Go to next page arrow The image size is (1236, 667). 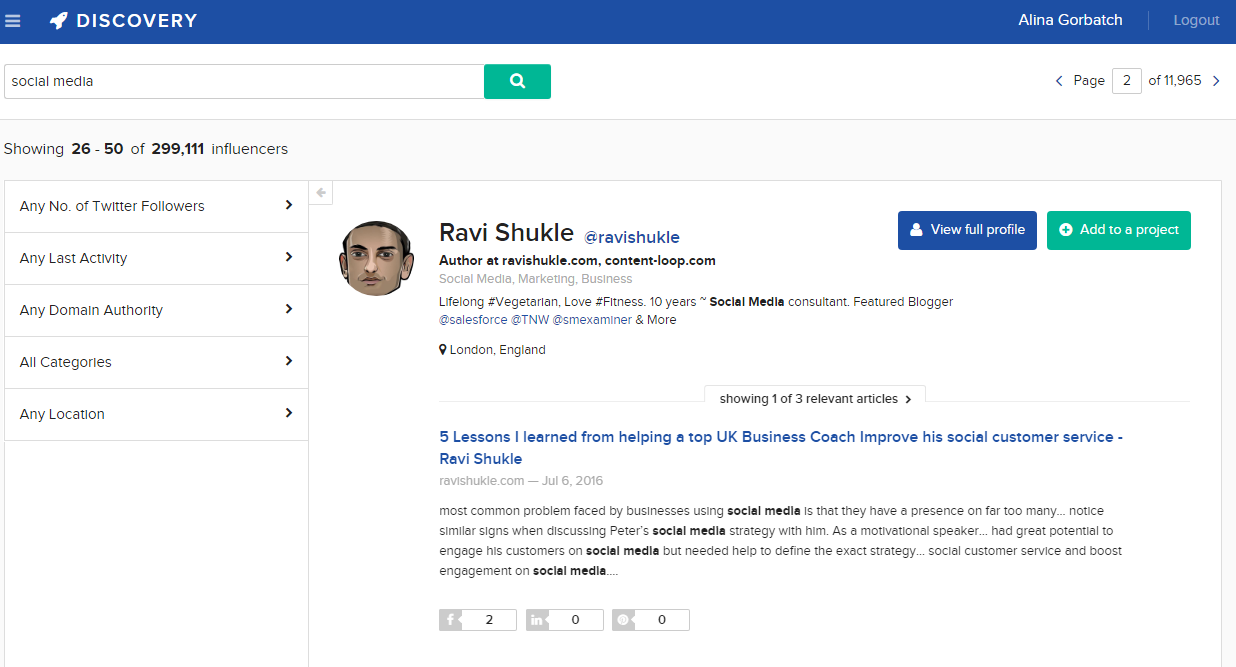pos(1216,81)
